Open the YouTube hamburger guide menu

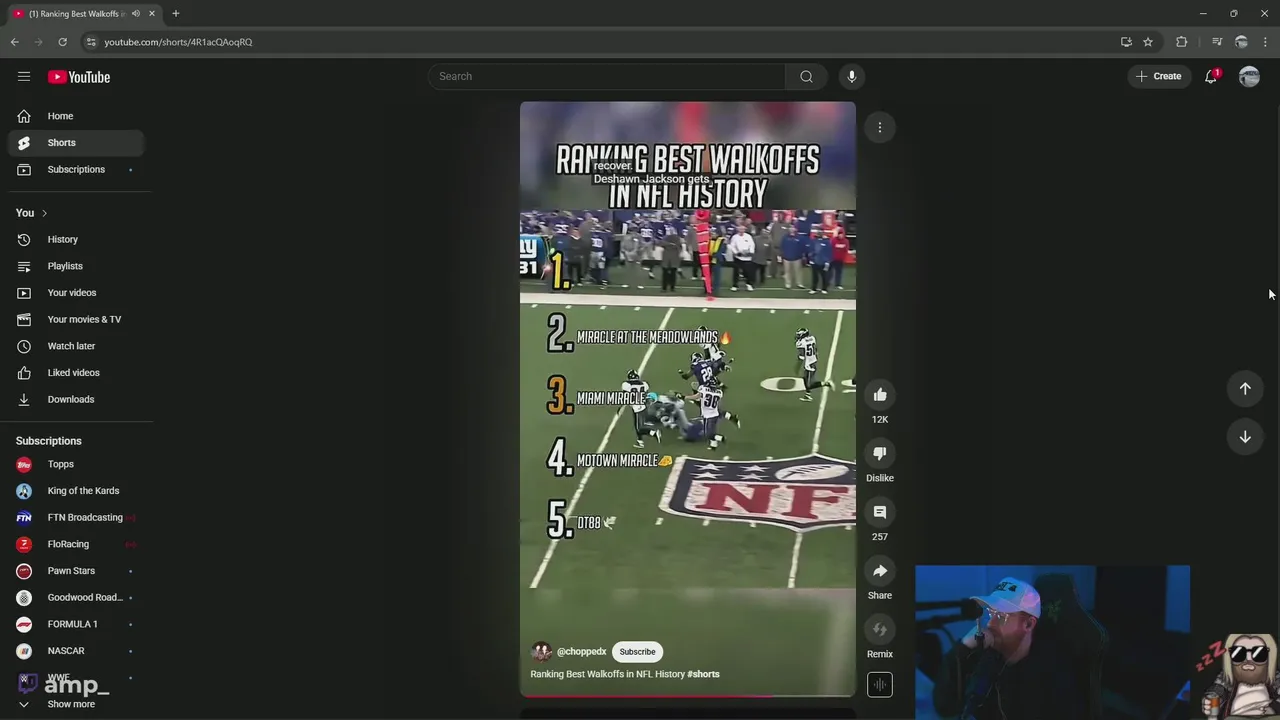click(x=24, y=77)
